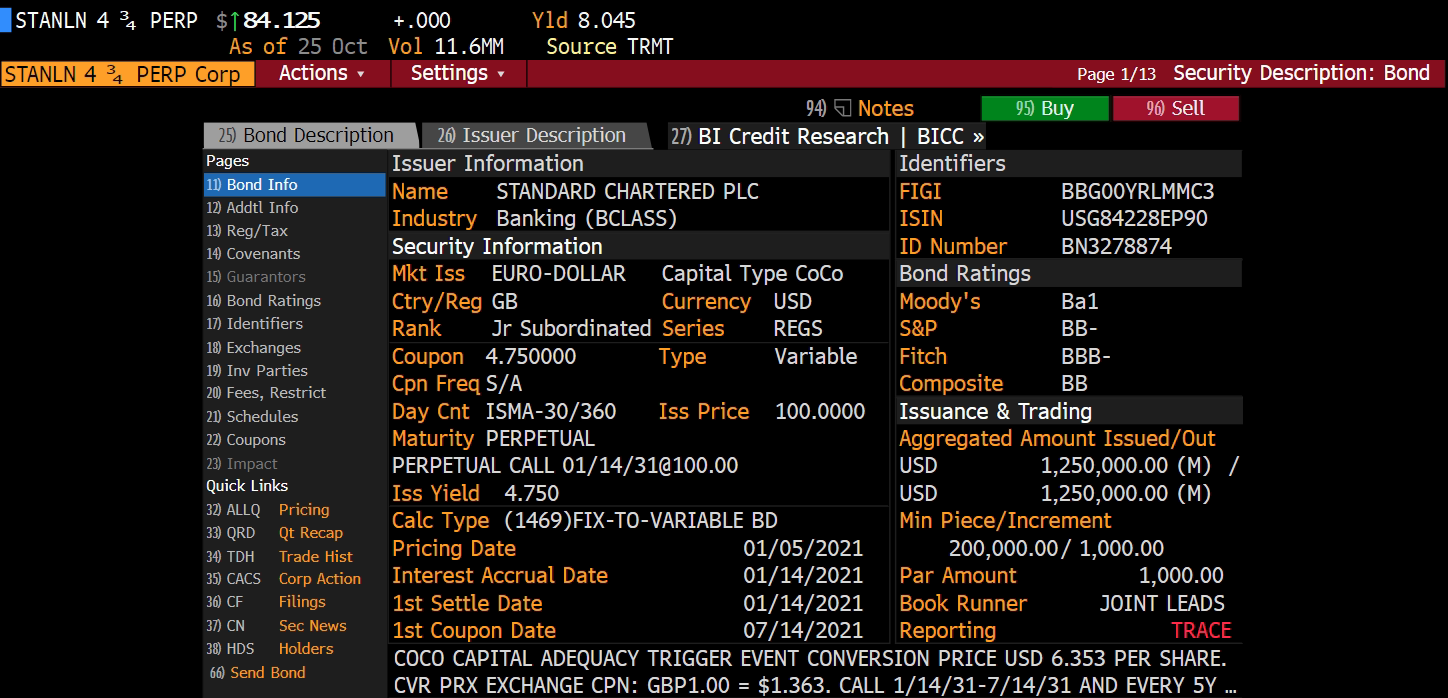Click the Page 1/13 indicator
The width and height of the screenshot is (1448, 698).
(x=1116, y=74)
